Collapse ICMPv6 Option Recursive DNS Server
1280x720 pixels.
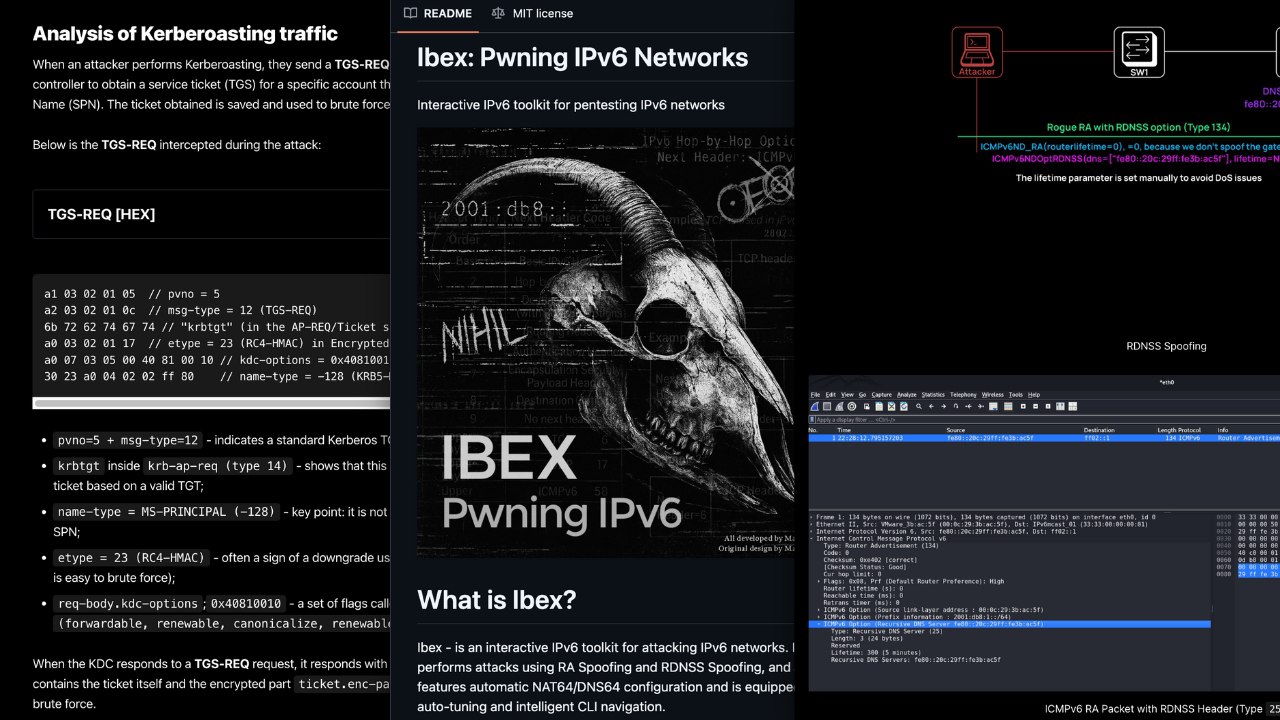coord(820,624)
